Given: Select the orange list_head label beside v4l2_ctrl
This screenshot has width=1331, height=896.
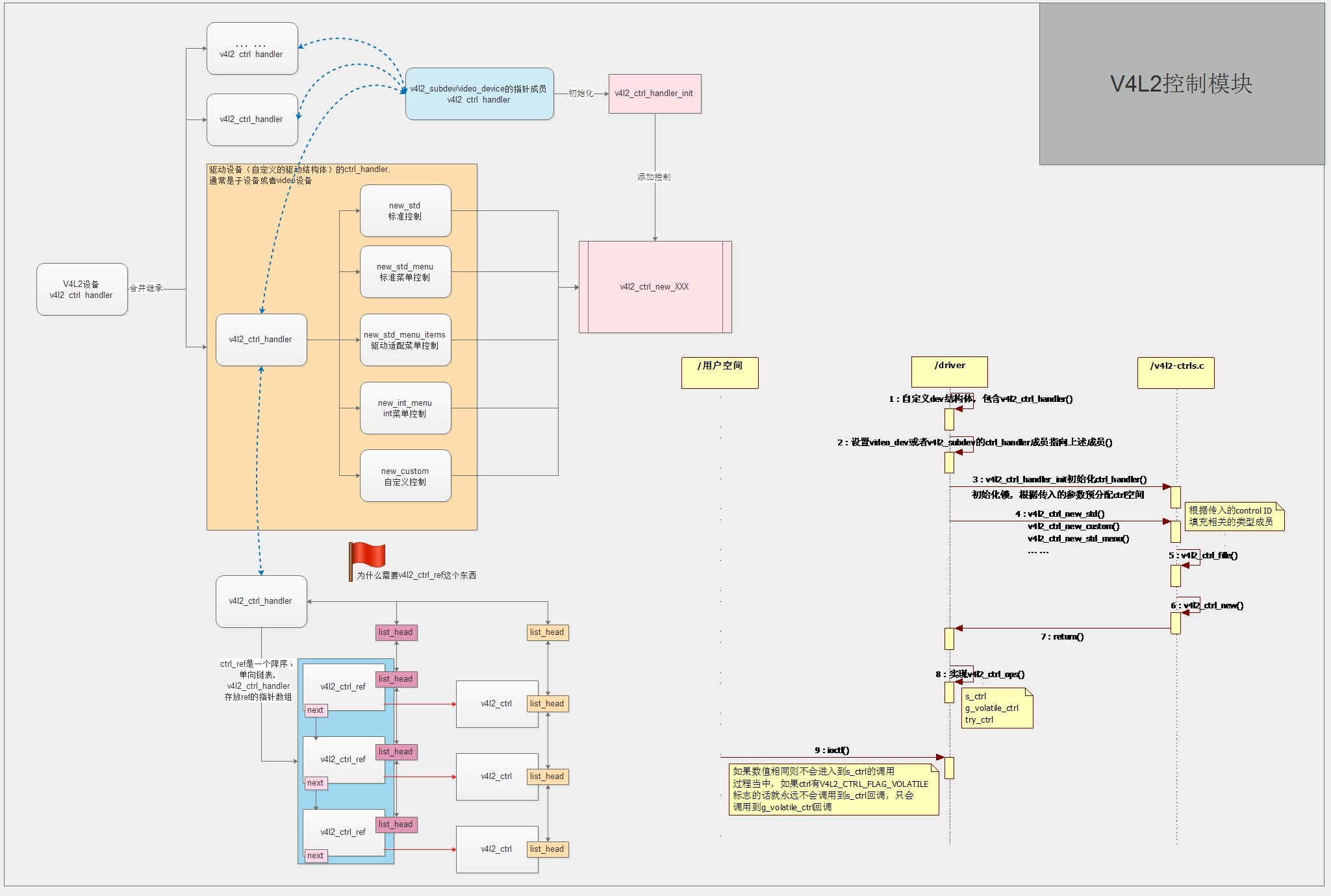Looking at the screenshot, I should click(x=548, y=703).
